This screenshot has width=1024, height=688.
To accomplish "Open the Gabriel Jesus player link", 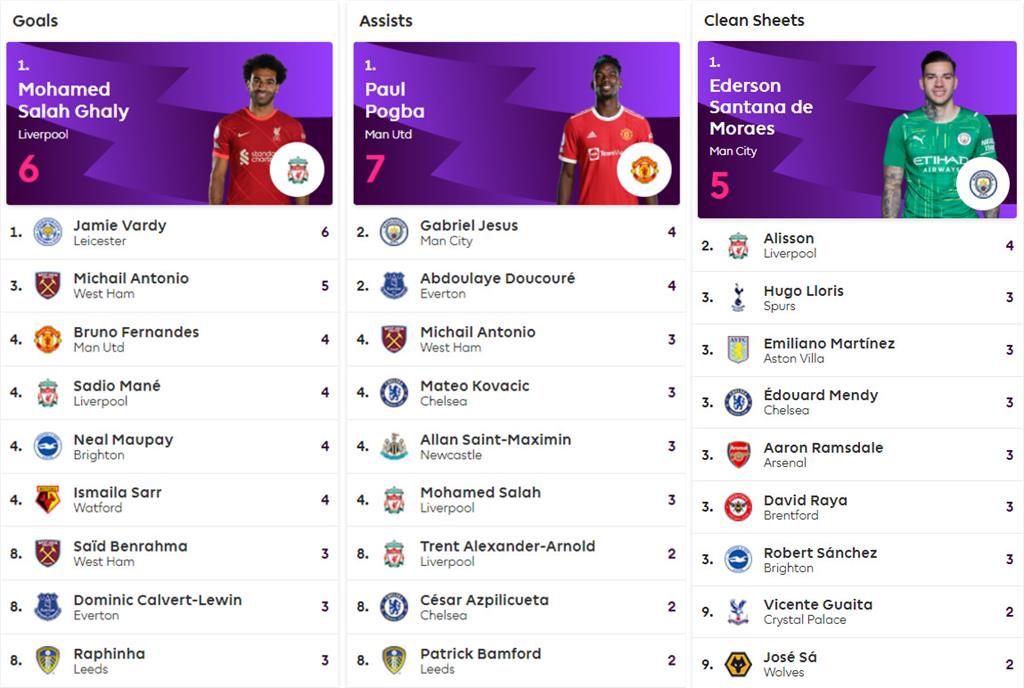I will [x=469, y=226].
